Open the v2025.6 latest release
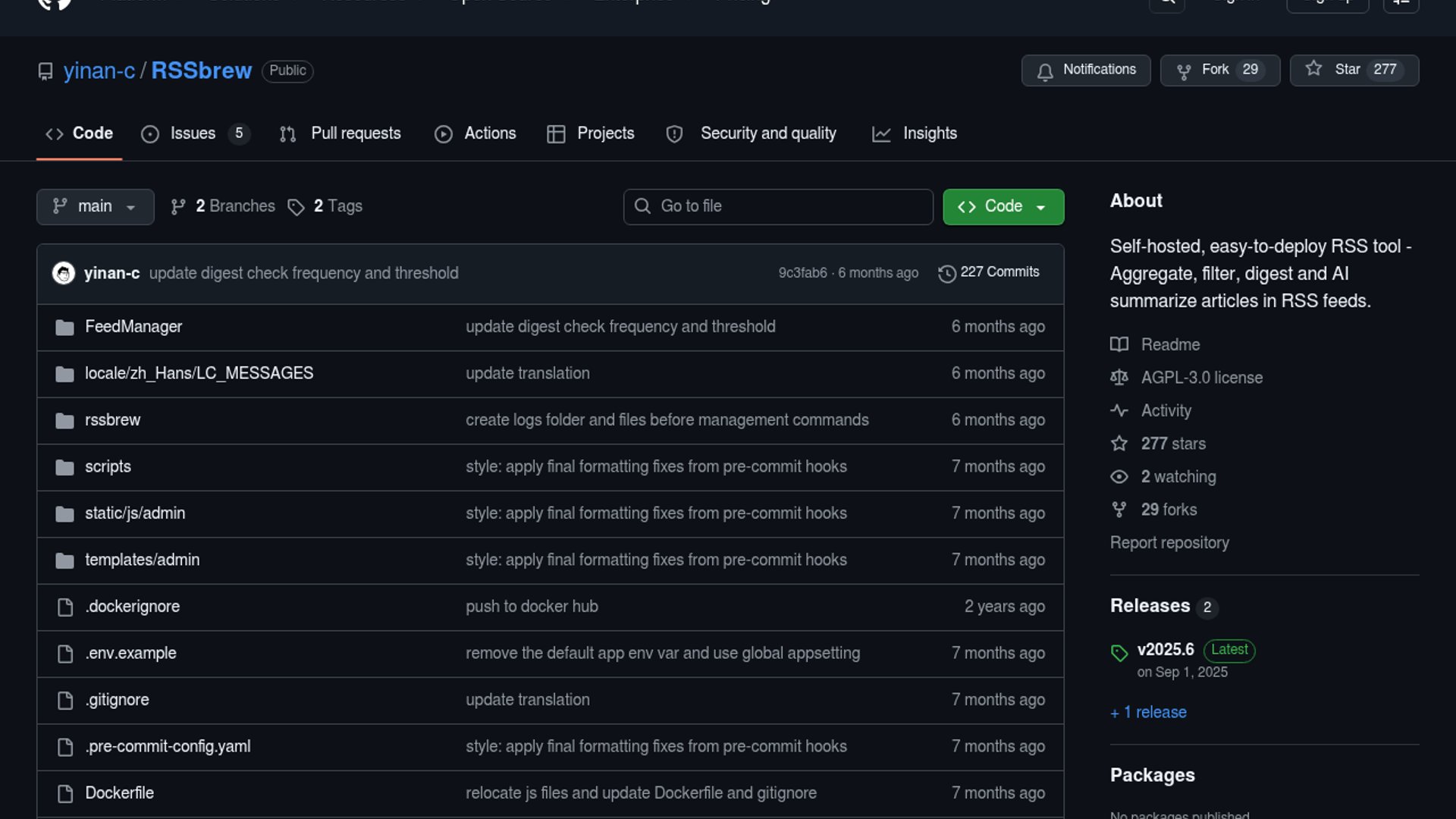The height and width of the screenshot is (819, 1456). click(x=1165, y=650)
